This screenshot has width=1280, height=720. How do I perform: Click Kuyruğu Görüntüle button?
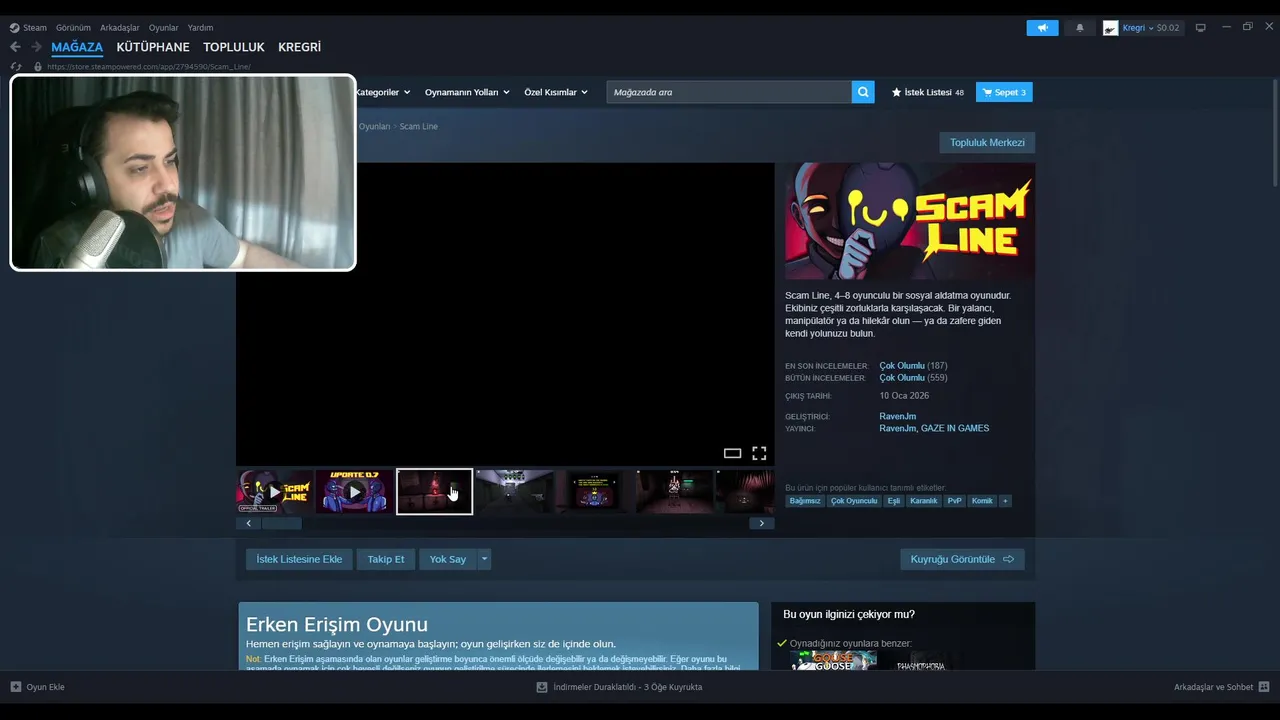pyautogui.click(x=962, y=559)
